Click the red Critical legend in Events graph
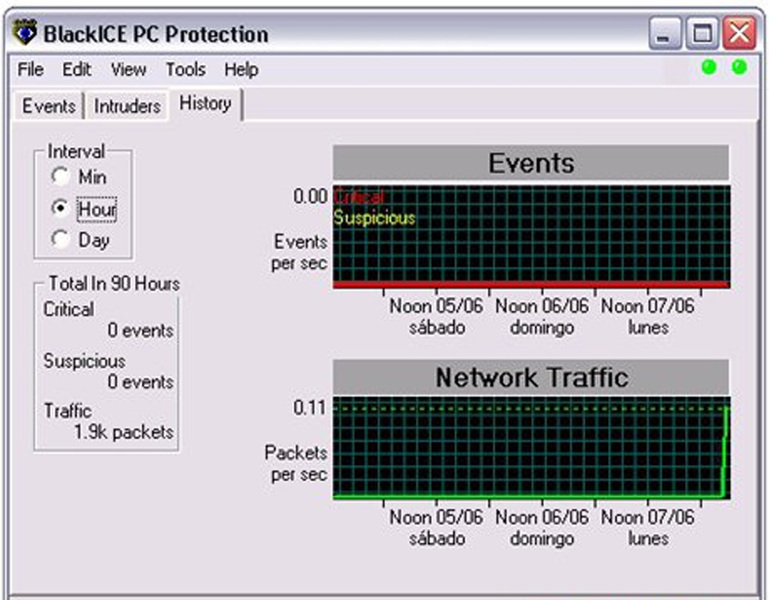Image resolution: width=769 pixels, height=600 pixels. click(x=359, y=197)
